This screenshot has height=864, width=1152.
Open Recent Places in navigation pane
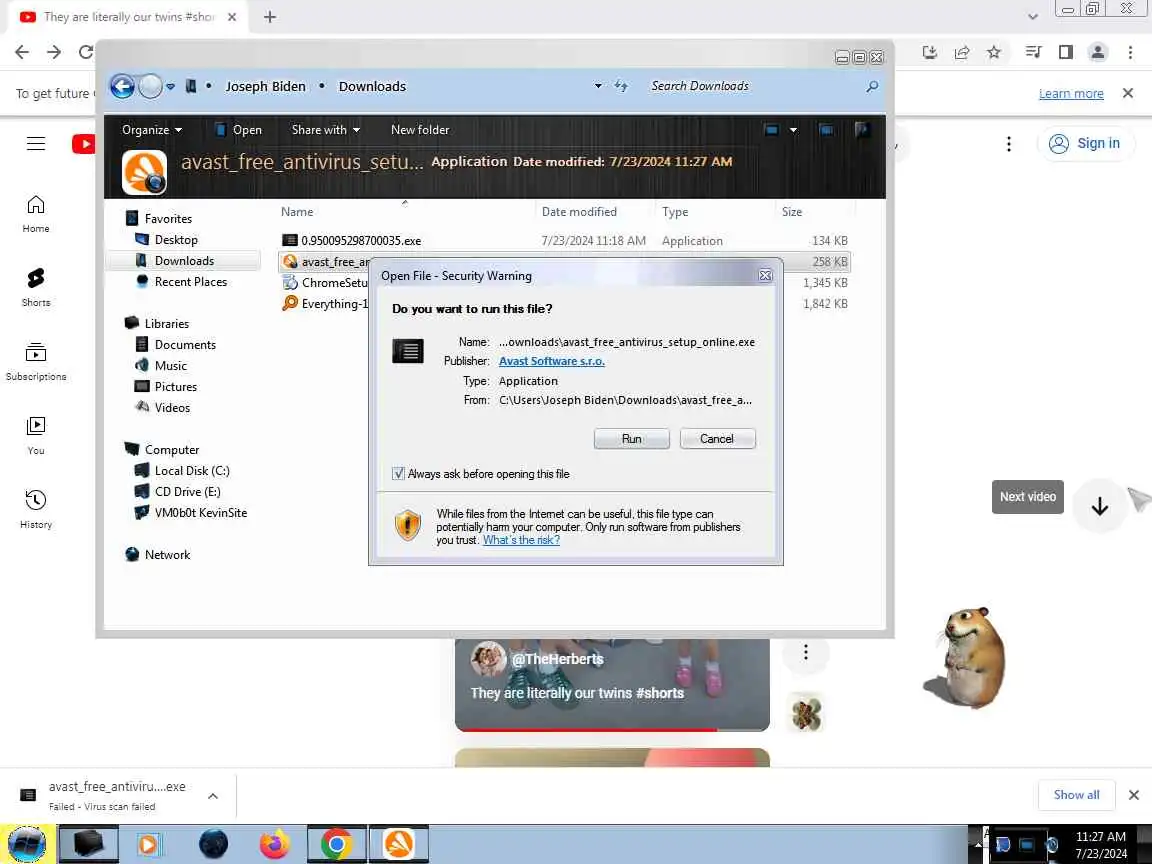tap(190, 282)
